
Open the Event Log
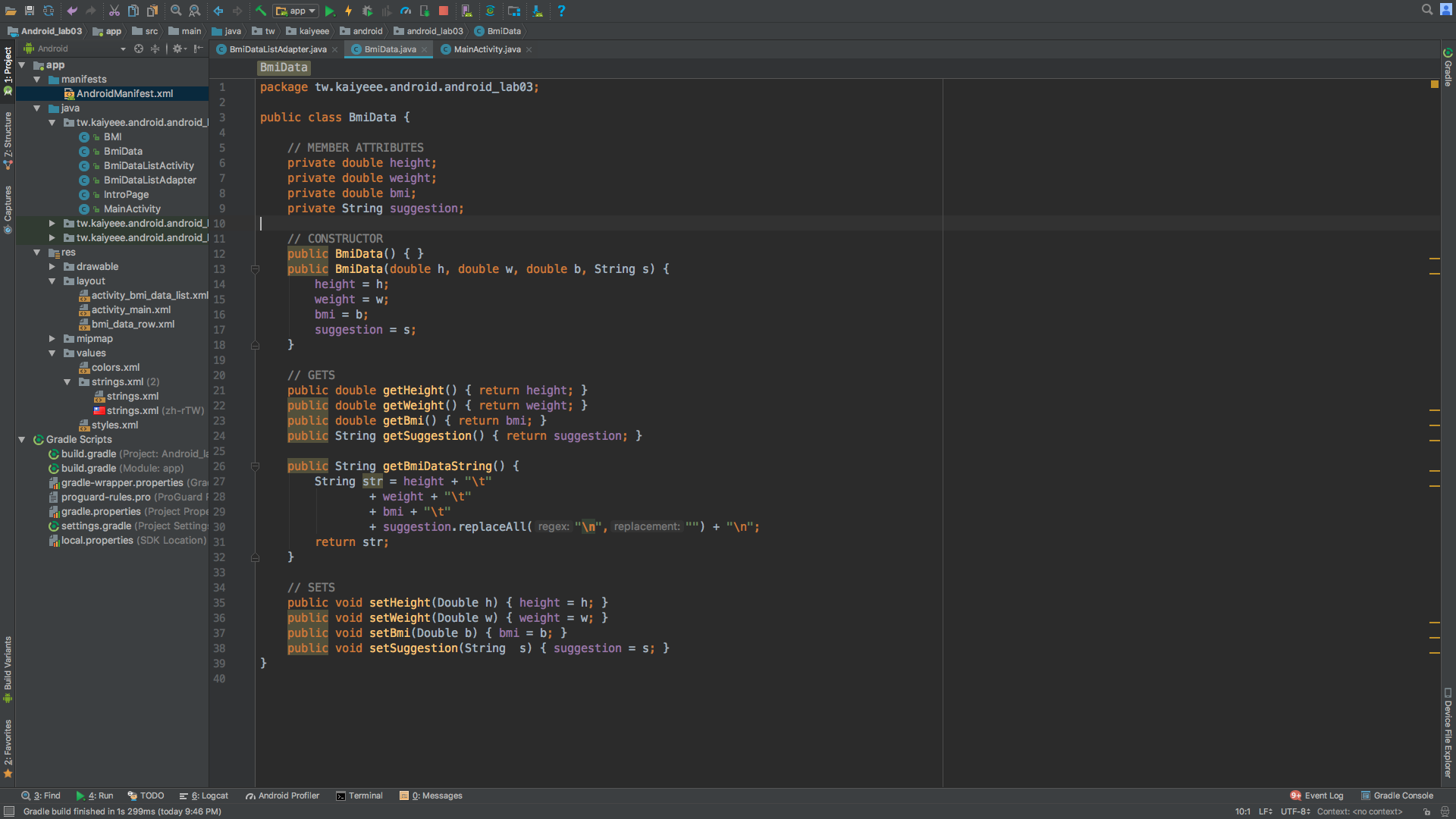tap(1316, 795)
